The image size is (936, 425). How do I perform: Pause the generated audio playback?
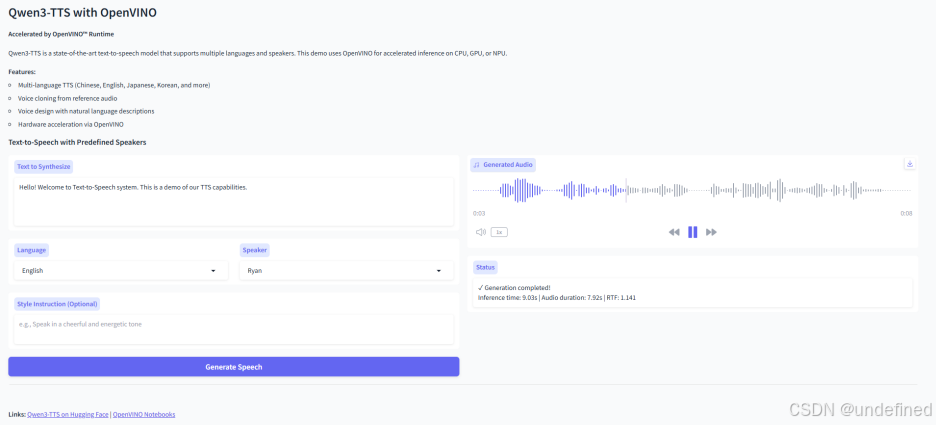[692, 232]
